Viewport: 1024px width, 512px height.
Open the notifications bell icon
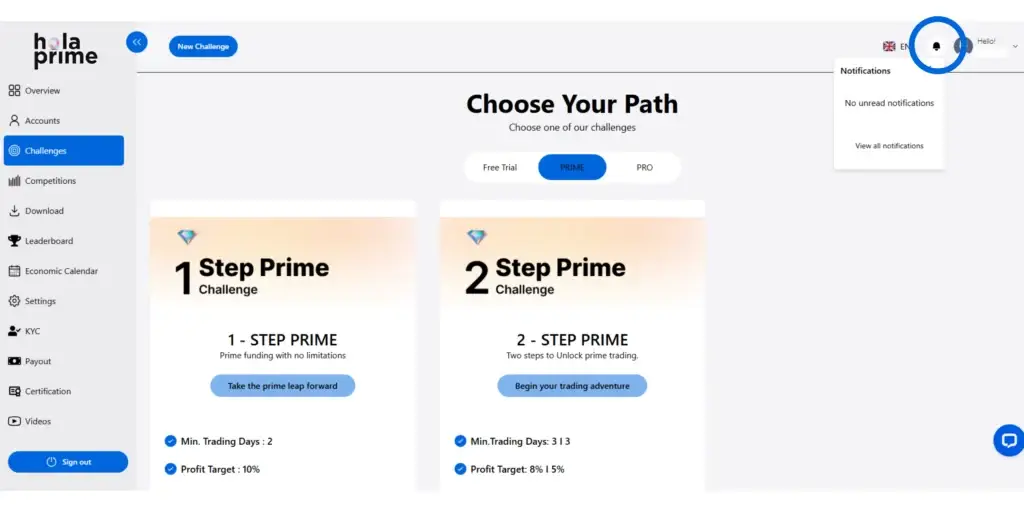936,46
